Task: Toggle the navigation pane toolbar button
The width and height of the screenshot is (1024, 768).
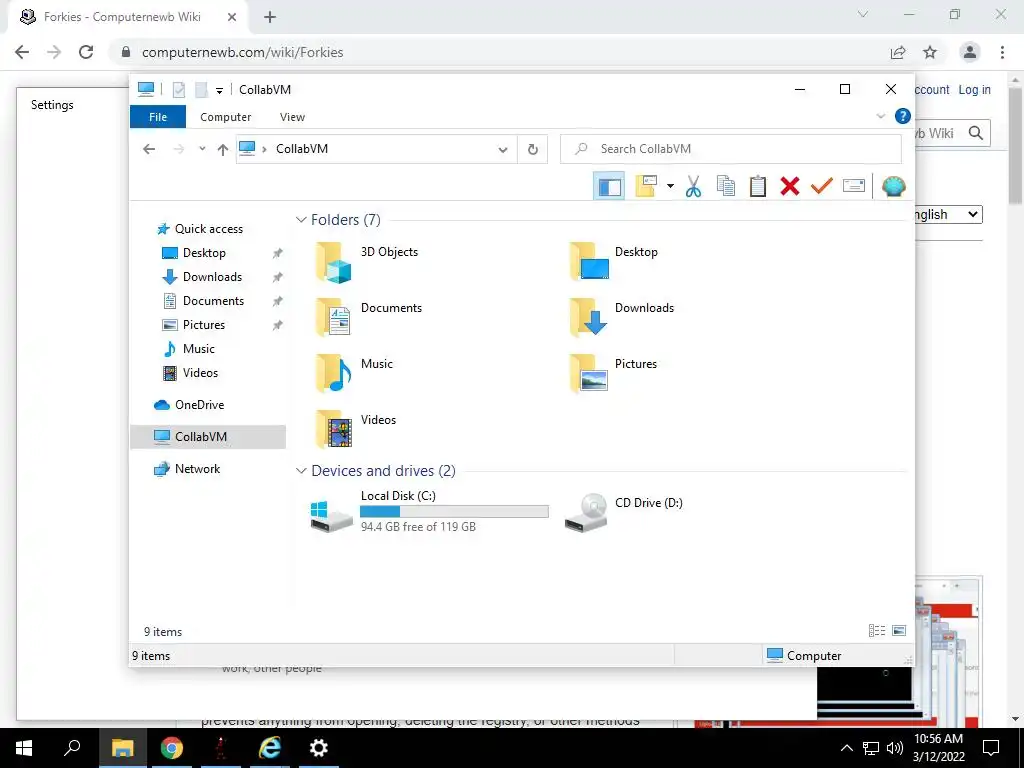Action: (609, 186)
